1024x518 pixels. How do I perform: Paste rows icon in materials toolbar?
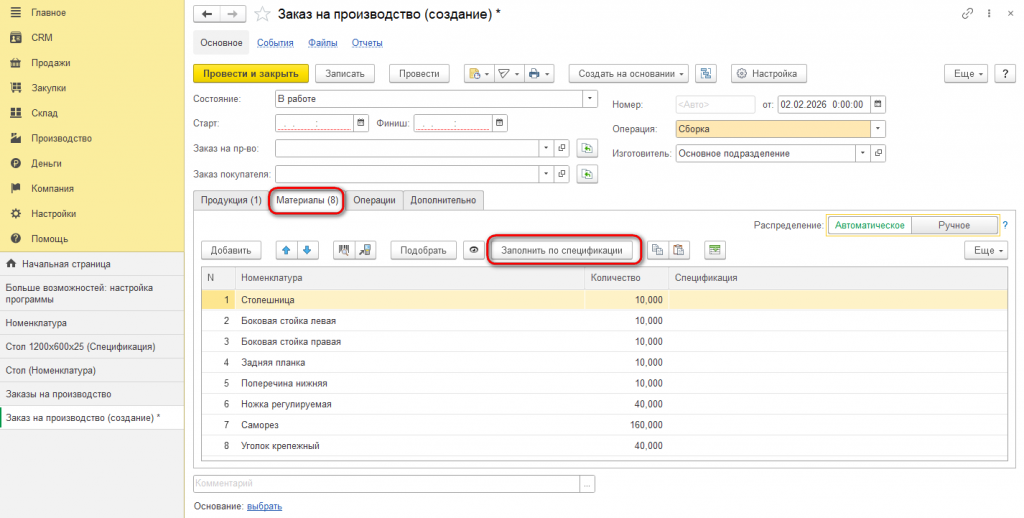(x=679, y=250)
